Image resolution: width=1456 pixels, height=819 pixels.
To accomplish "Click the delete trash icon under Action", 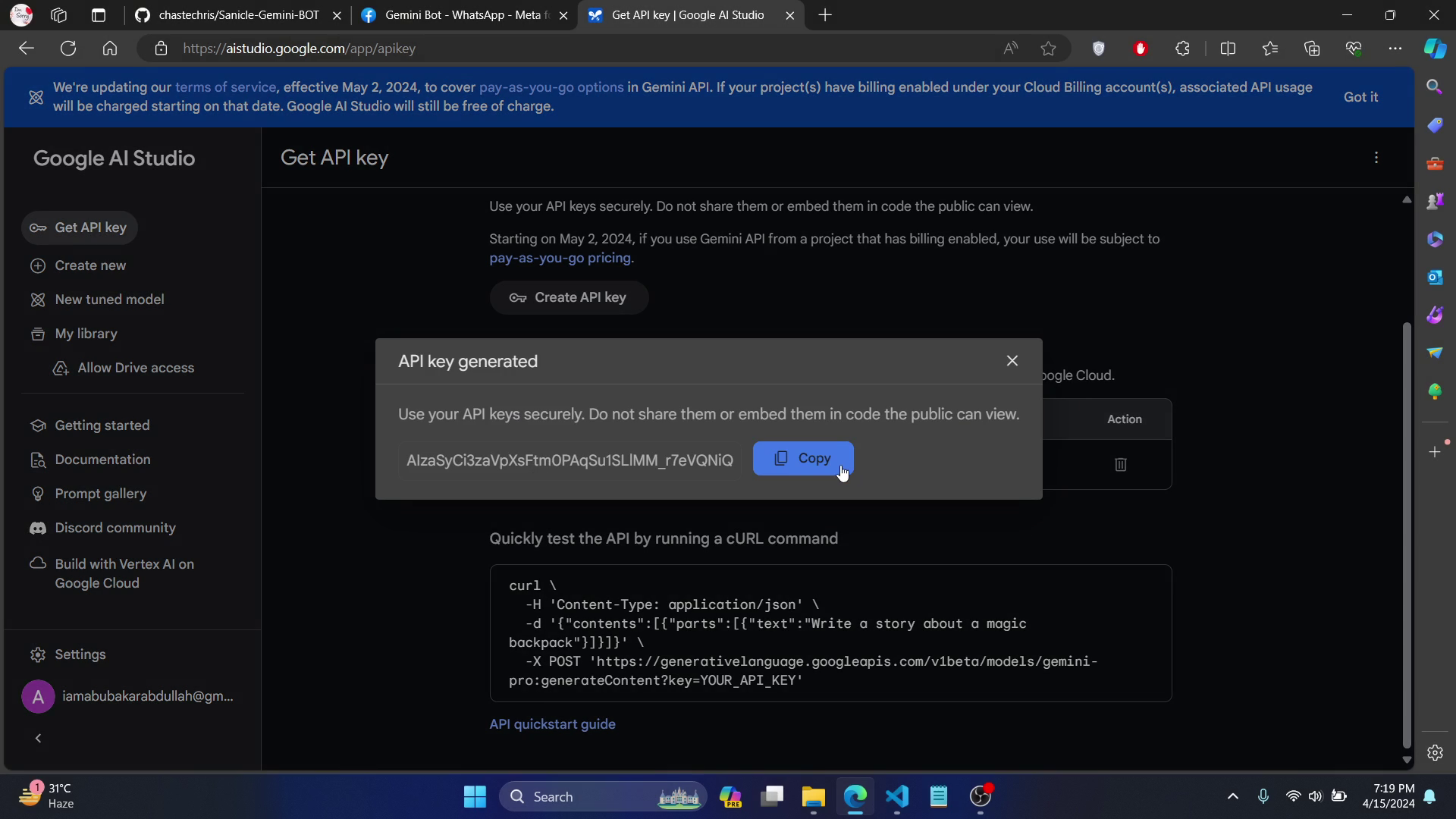I will point(1120,464).
